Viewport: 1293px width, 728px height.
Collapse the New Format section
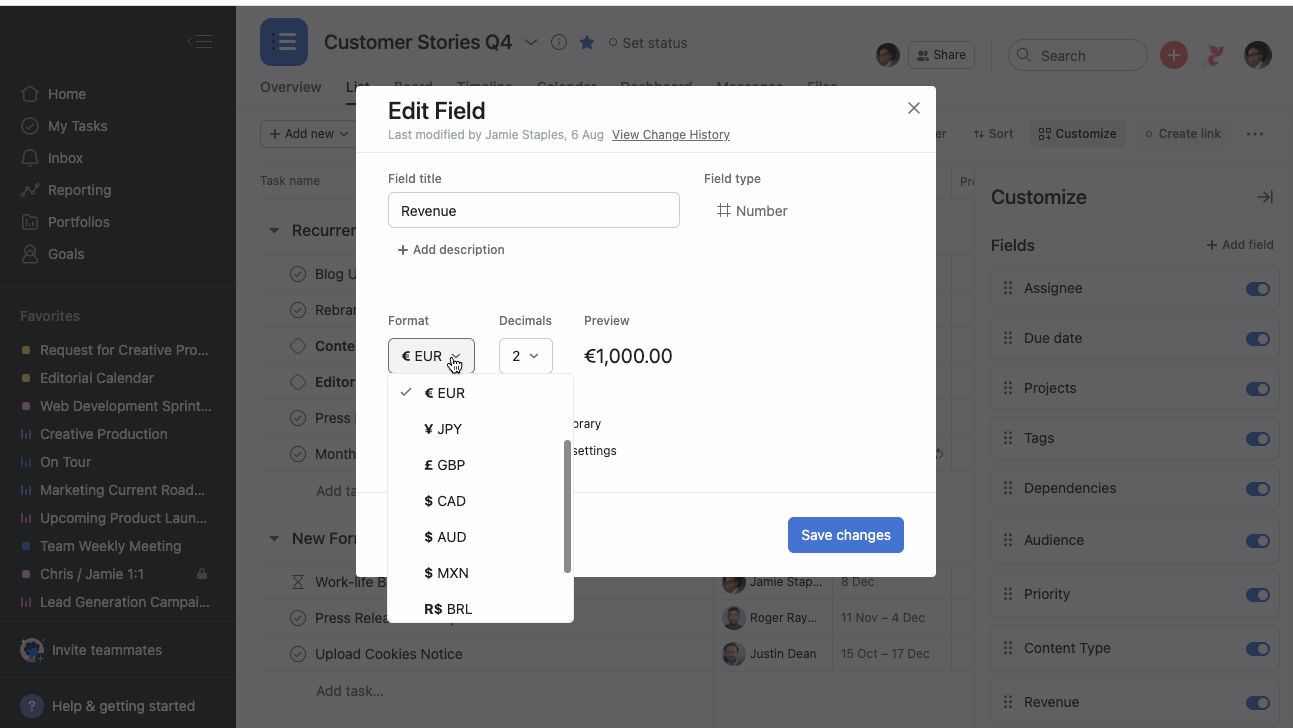click(274, 538)
